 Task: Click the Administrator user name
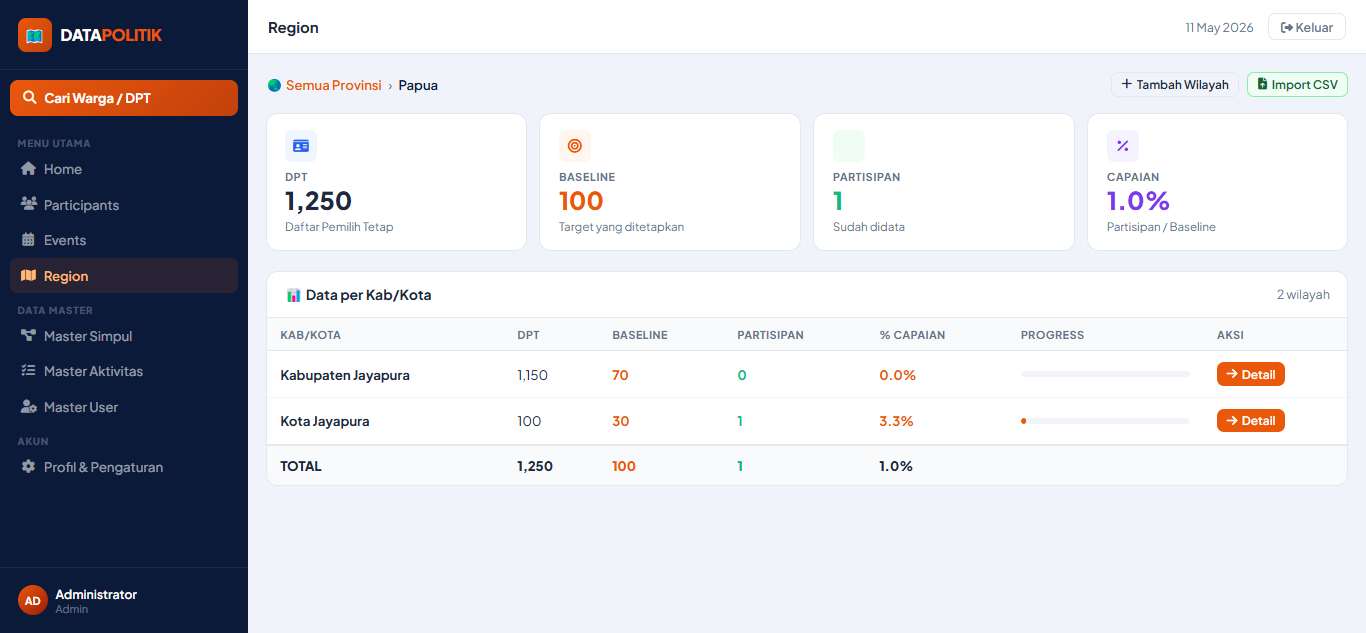(96, 594)
